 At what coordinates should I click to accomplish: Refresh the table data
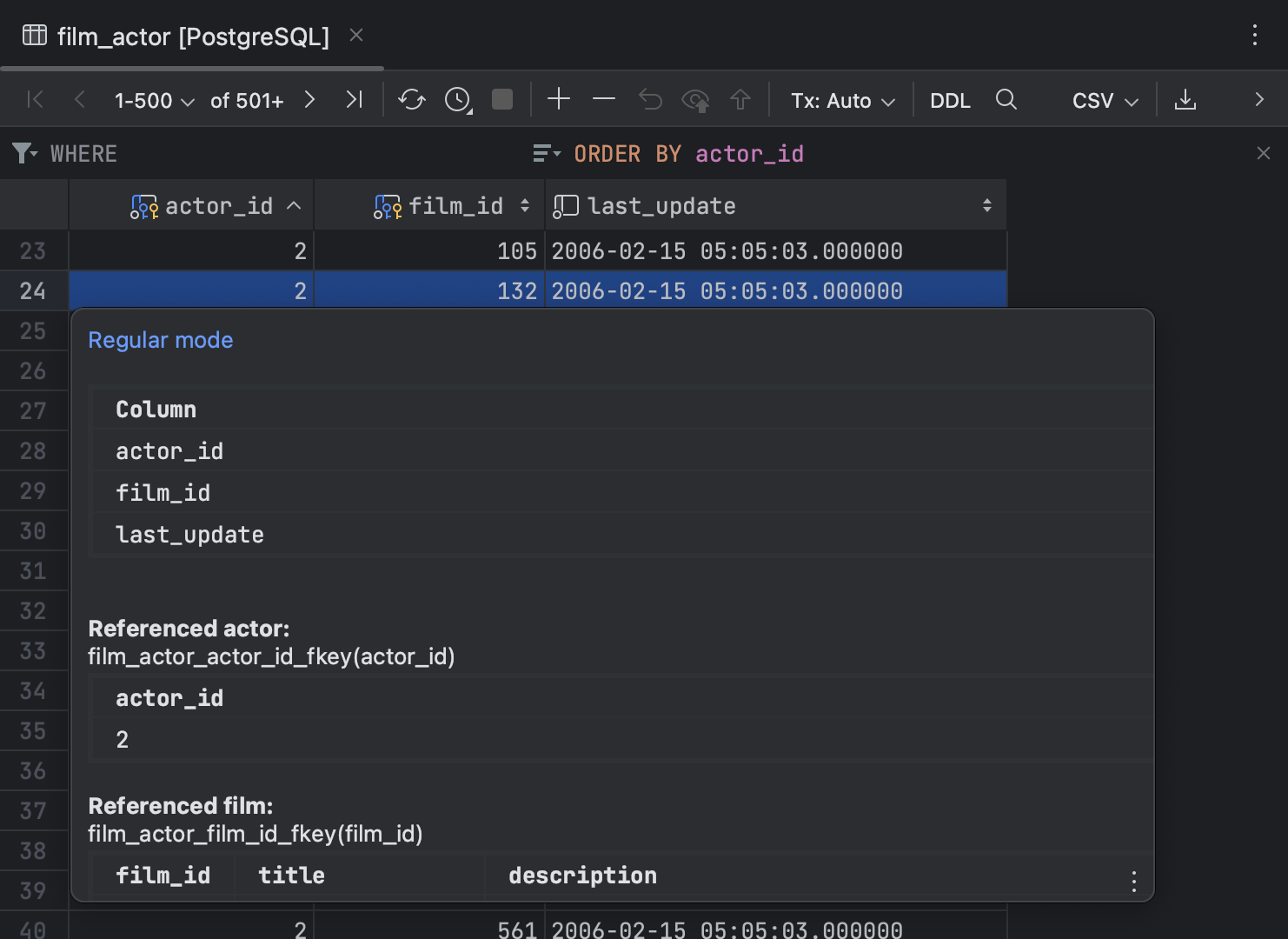tap(410, 100)
